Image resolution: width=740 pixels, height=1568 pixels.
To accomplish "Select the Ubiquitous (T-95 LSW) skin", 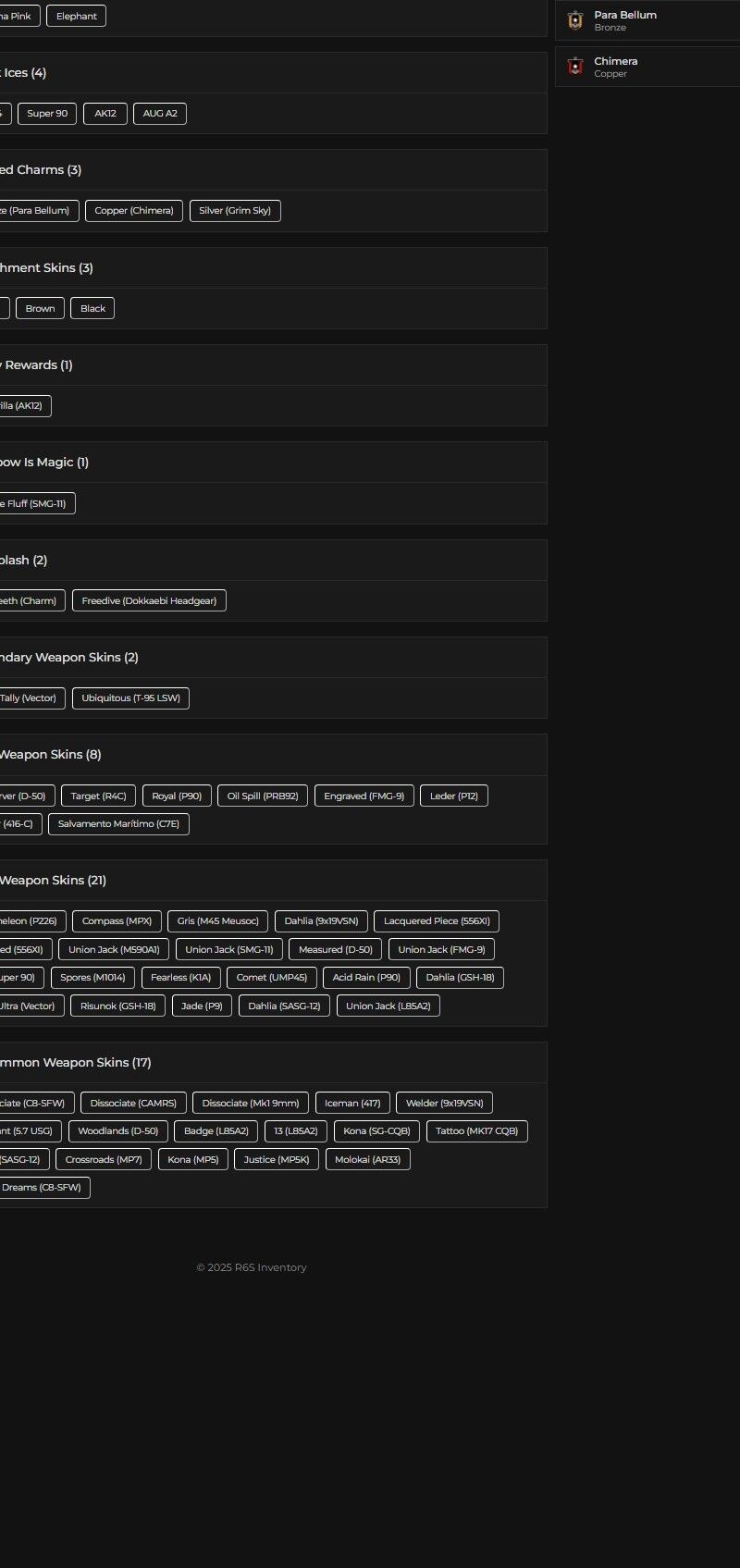I will (130, 698).
